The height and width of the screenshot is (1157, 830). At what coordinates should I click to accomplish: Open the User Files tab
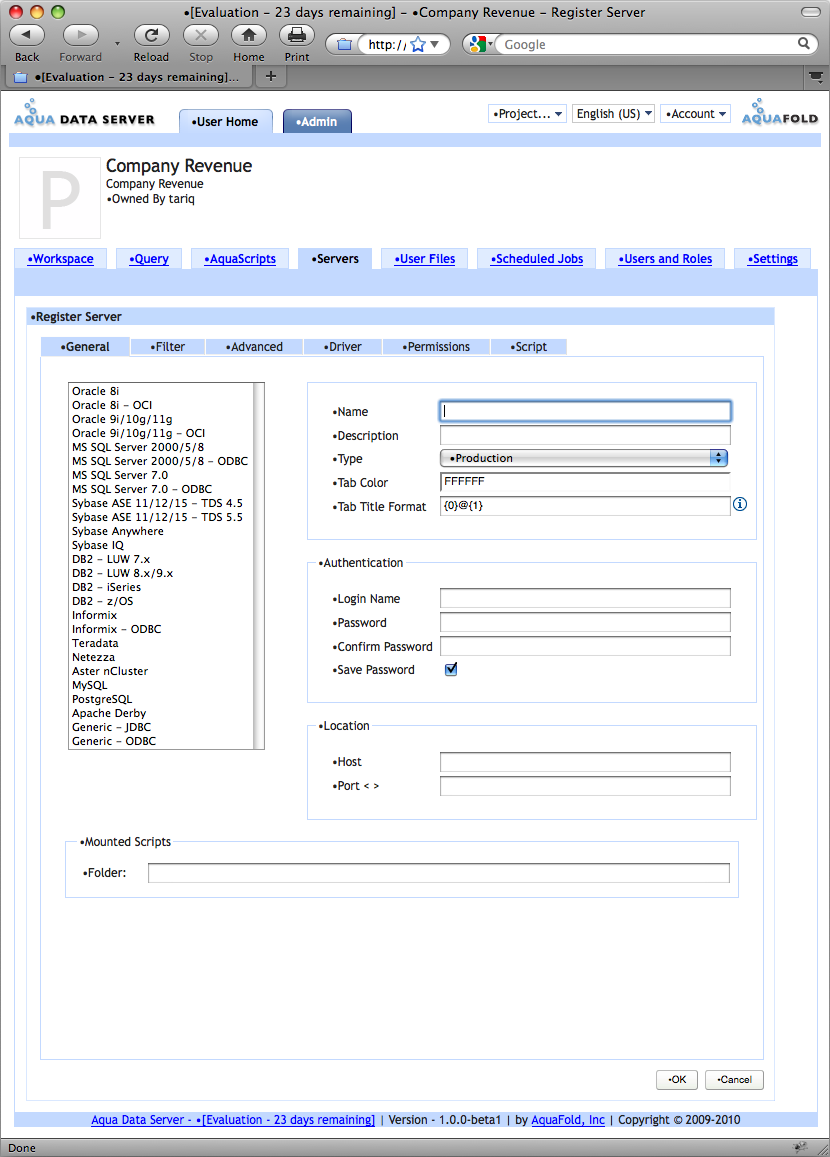(425, 259)
